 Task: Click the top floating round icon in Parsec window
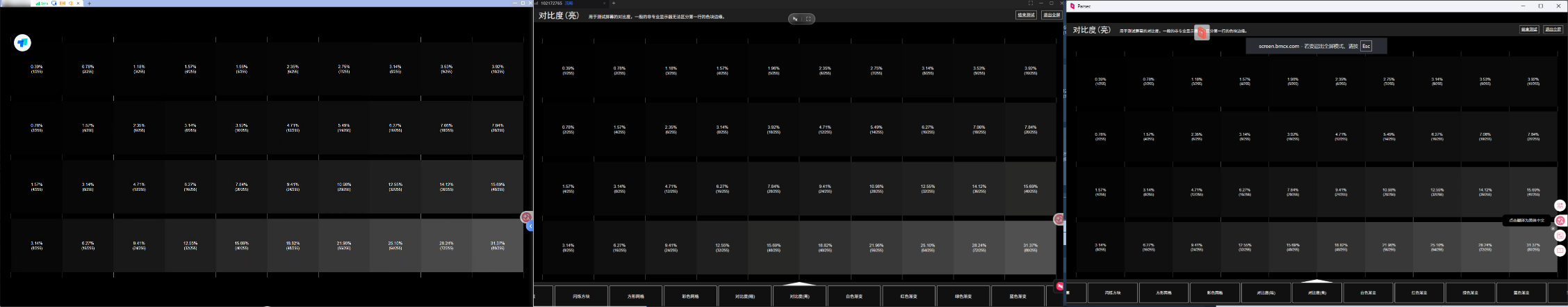click(1560, 205)
